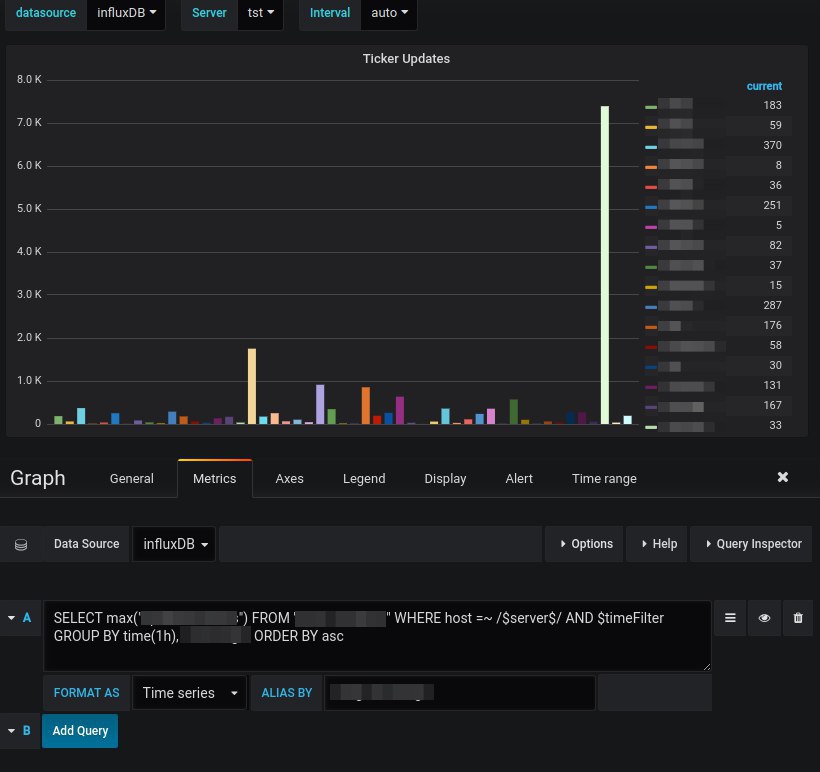The image size is (820, 772).
Task: Switch to the Display tab
Action: tap(445, 479)
